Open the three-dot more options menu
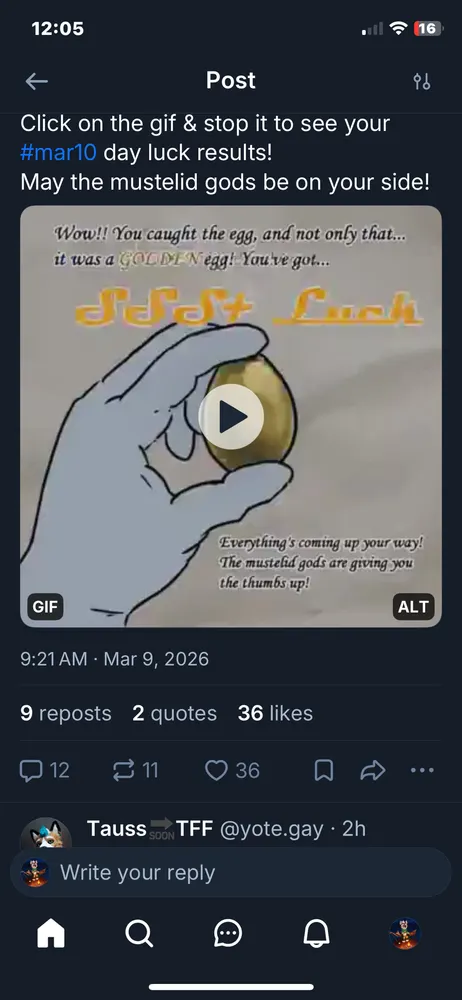 click(x=422, y=770)
